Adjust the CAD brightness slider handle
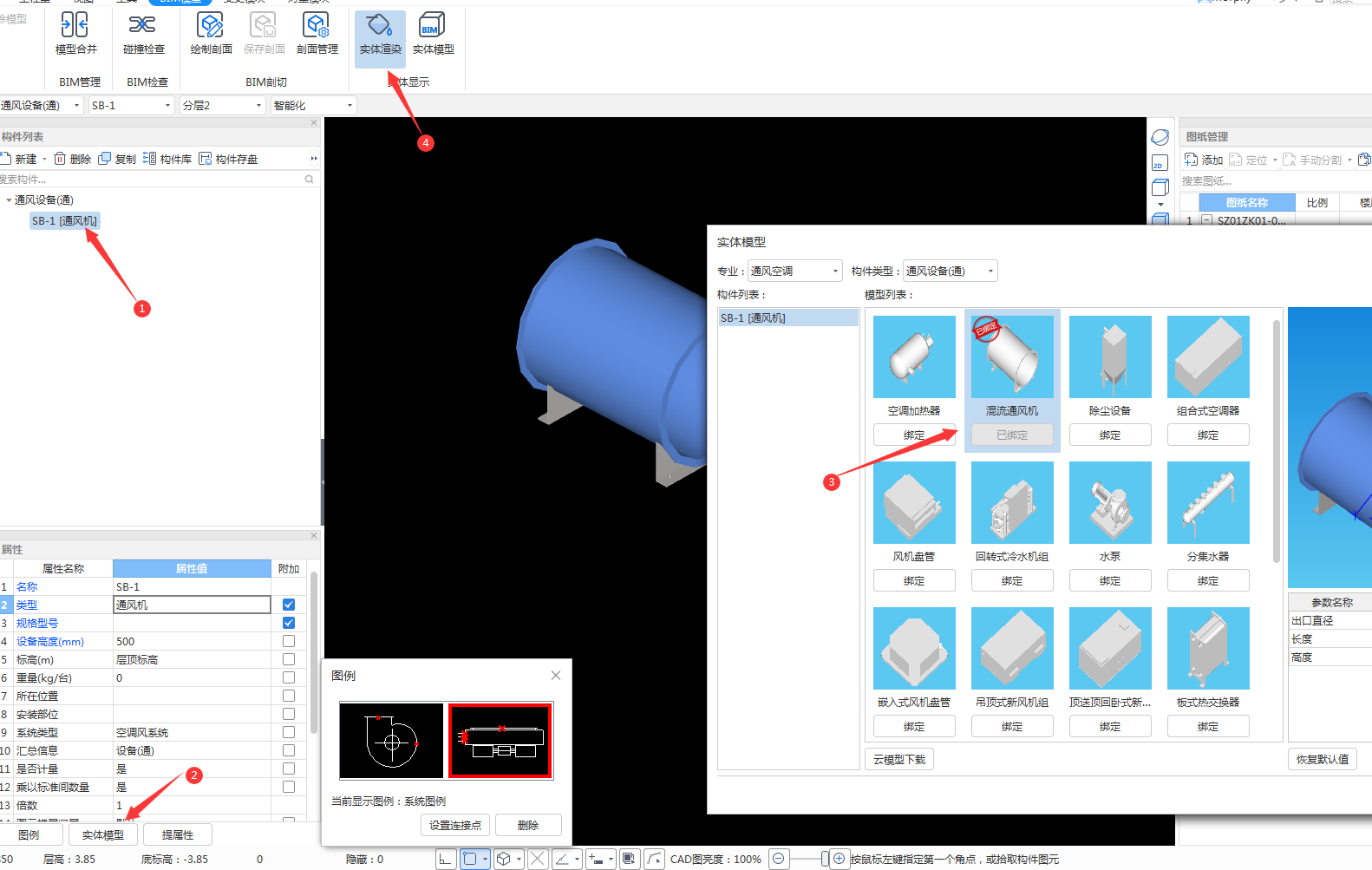Image resolution: width=1372 pixels, height=870 pixels. pyautogui.click(x=824, y=859)
